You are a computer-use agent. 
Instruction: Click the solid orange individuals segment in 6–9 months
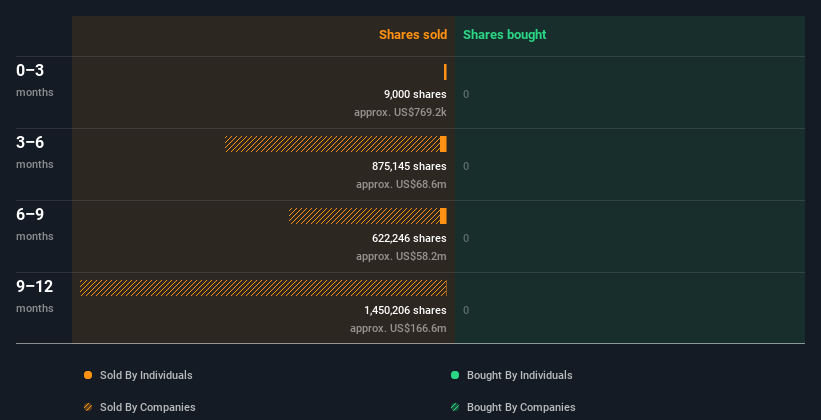click(x=443, y=216)
